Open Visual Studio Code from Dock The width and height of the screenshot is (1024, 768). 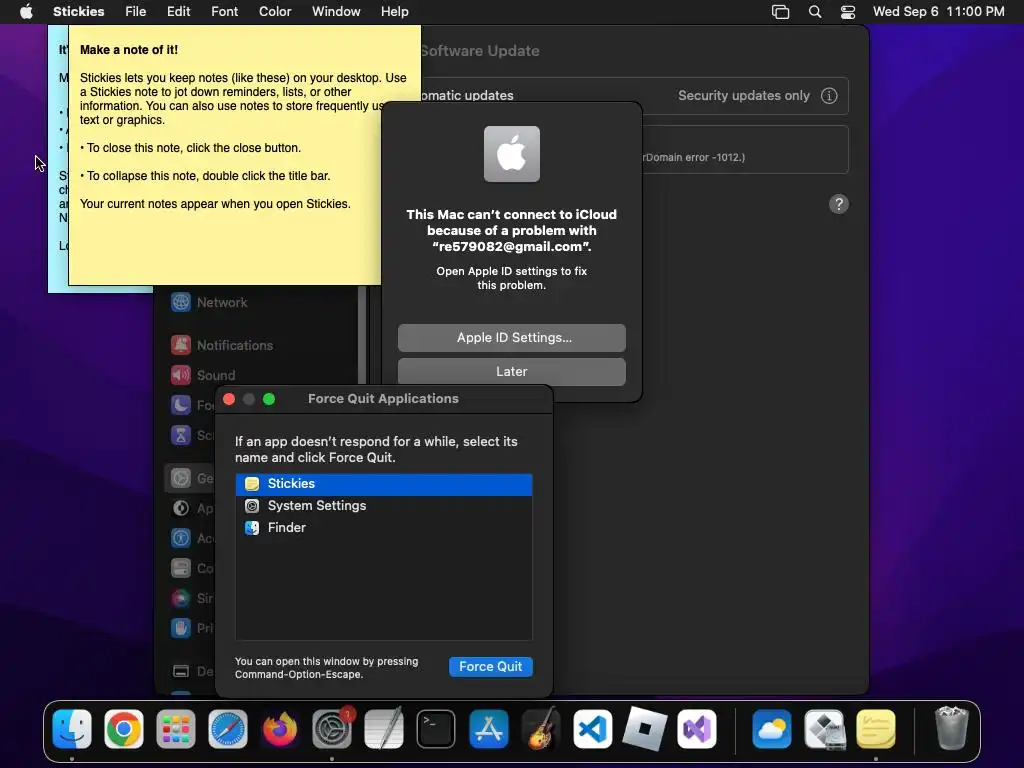(592, 728)
